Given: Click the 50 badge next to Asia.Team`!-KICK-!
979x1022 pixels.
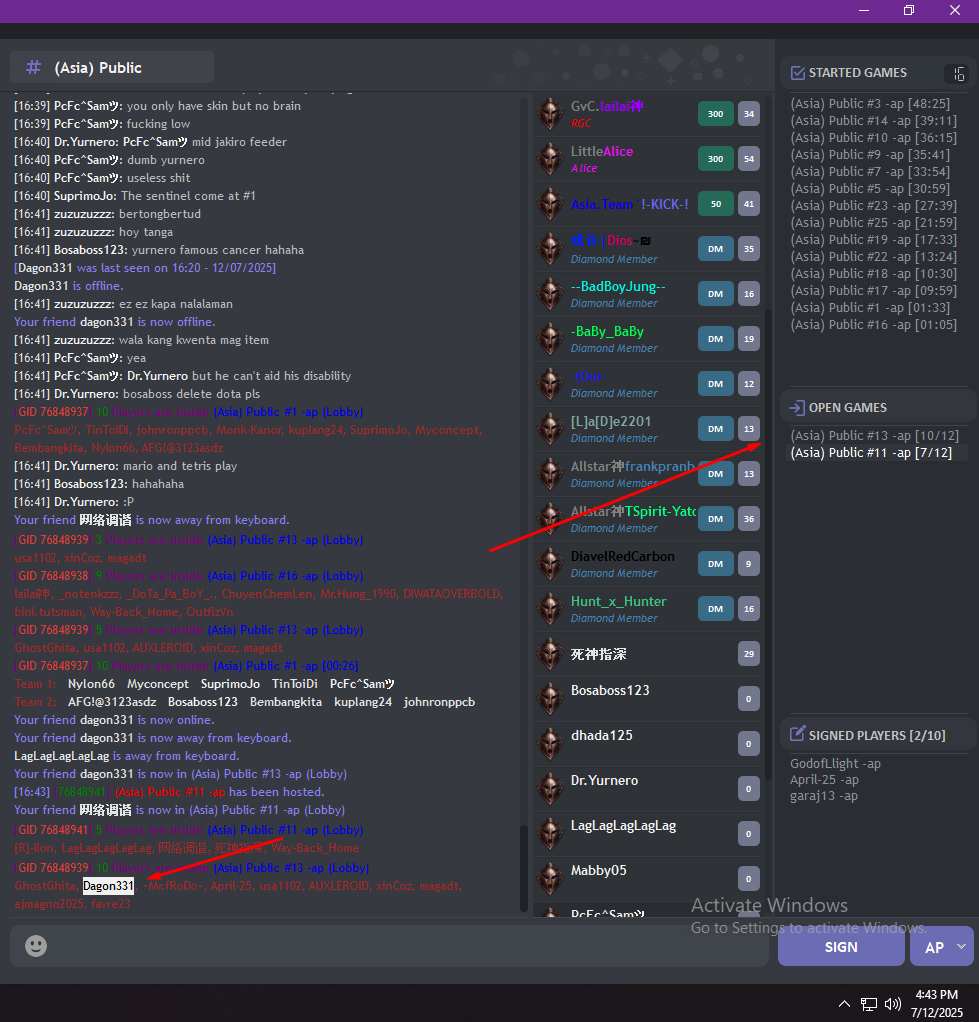Looking at the screenshot, I should click(x=716, y=203).
